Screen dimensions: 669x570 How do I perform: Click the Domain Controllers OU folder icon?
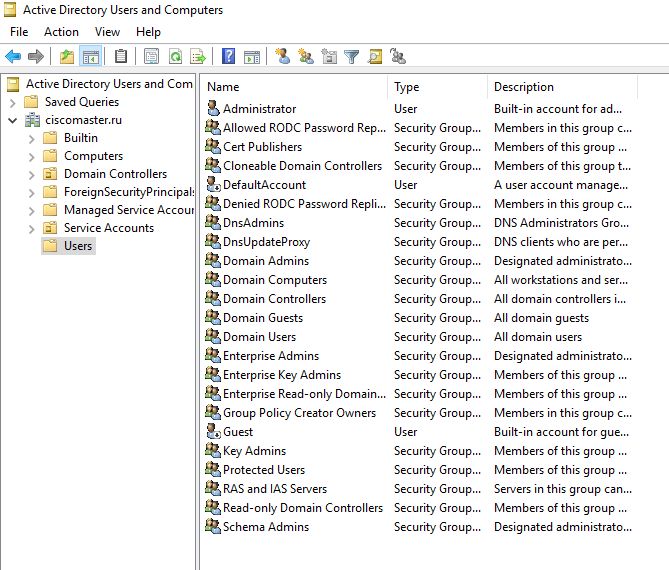click(50, 174)
